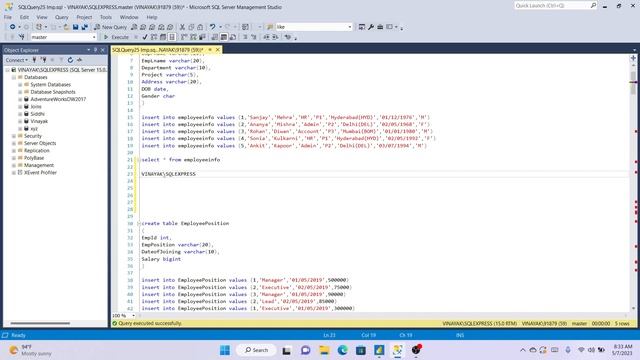Click the Activity Monitor icon in Object Explorer
Viewport: 640px width, 360px height.
80,60
